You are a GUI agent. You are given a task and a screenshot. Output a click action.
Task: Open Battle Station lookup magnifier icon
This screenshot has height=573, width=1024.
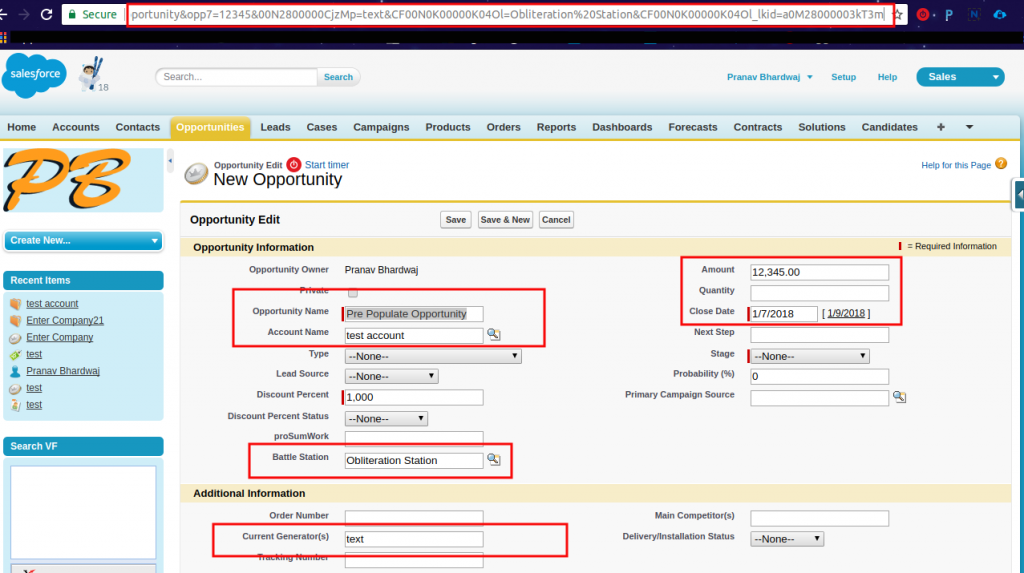(494, 459)
